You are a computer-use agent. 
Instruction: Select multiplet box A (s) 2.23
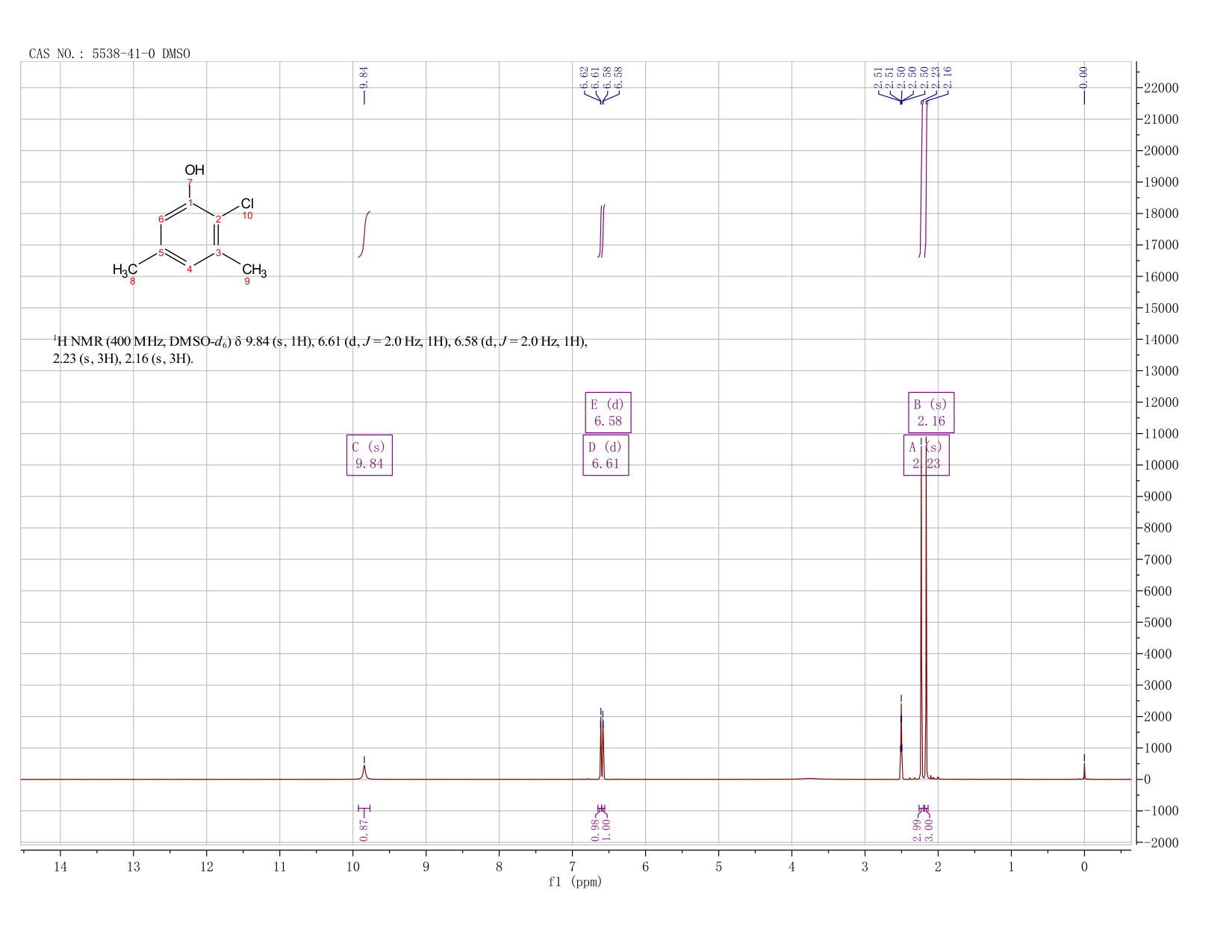click(926, 455)
